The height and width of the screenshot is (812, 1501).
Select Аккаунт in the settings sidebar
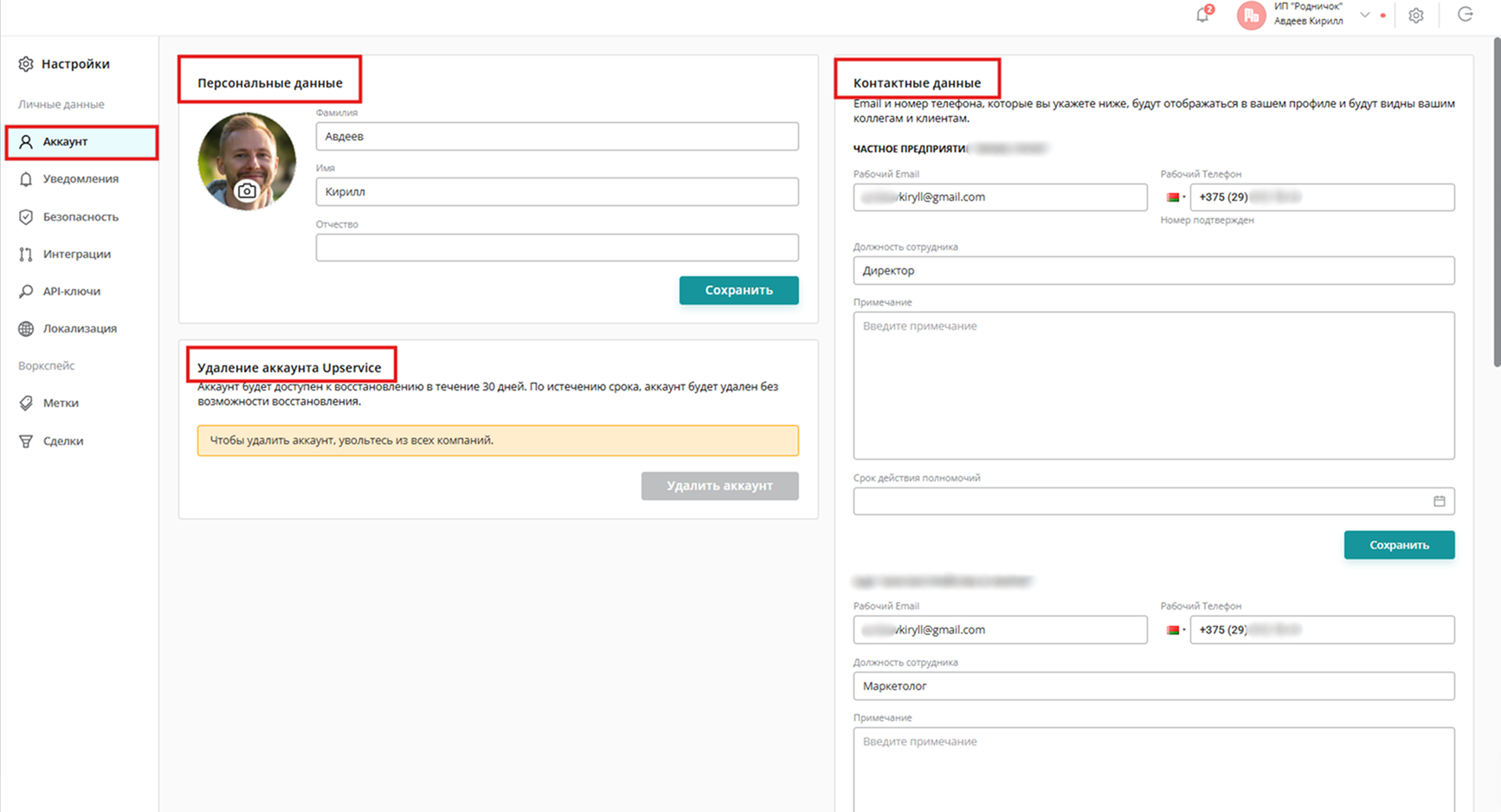coord(81,142)
